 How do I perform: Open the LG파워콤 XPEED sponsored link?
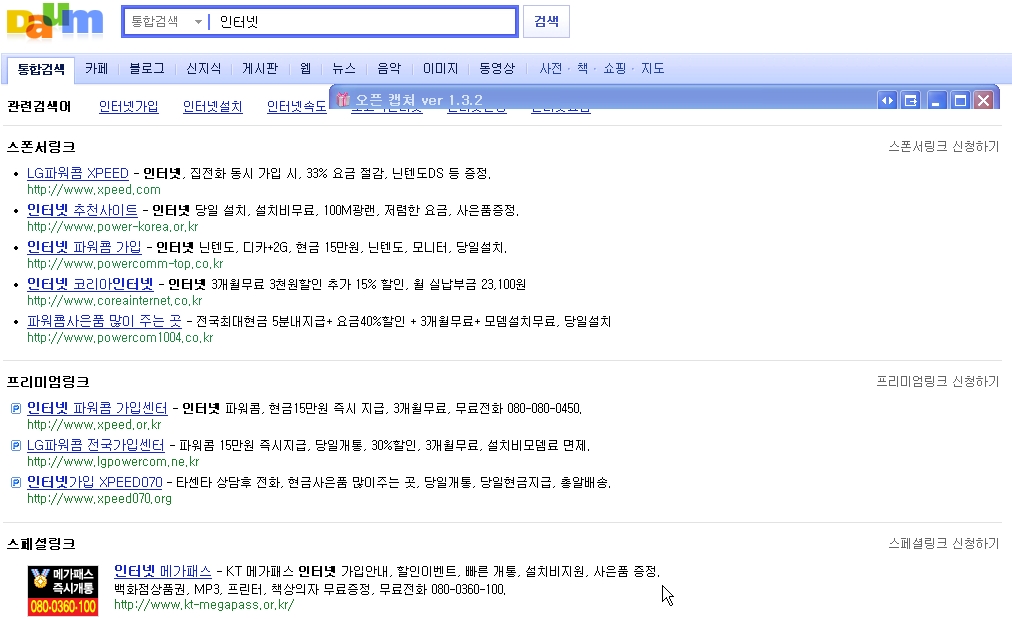point(77,173)
